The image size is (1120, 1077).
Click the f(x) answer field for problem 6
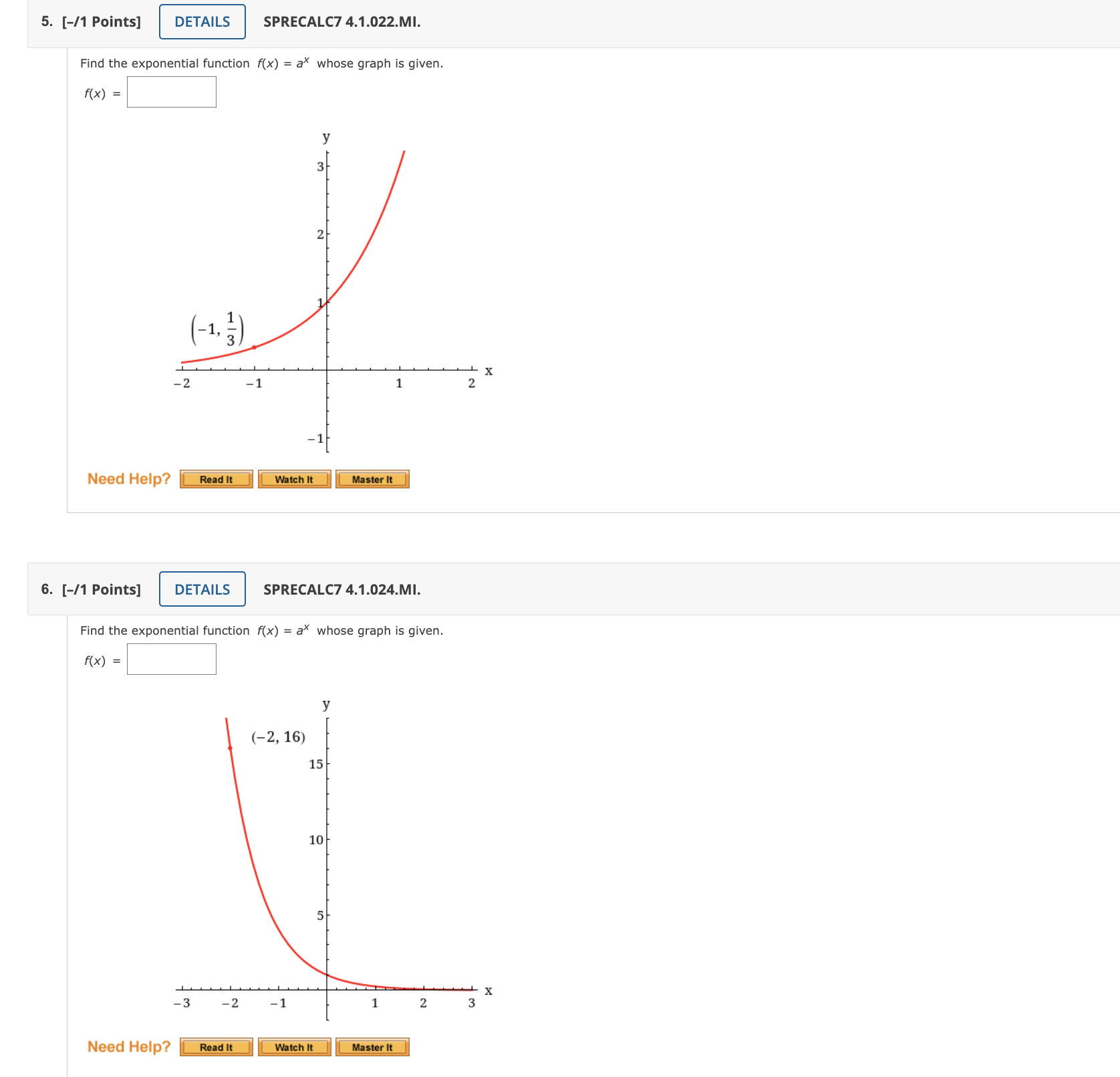pos(171,659)
